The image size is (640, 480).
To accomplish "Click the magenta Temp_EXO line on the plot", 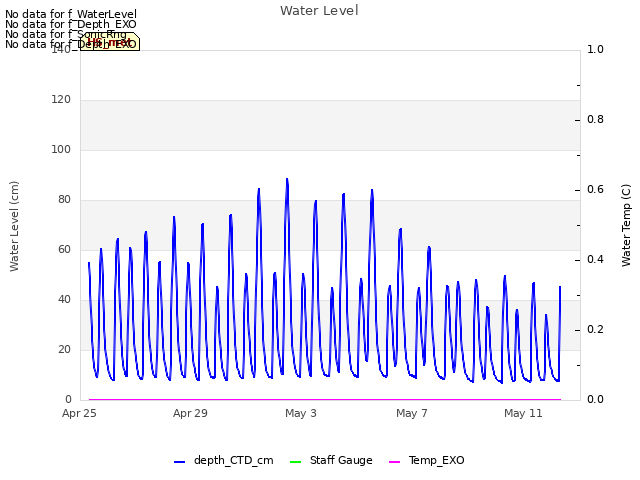I will [325, 399].
